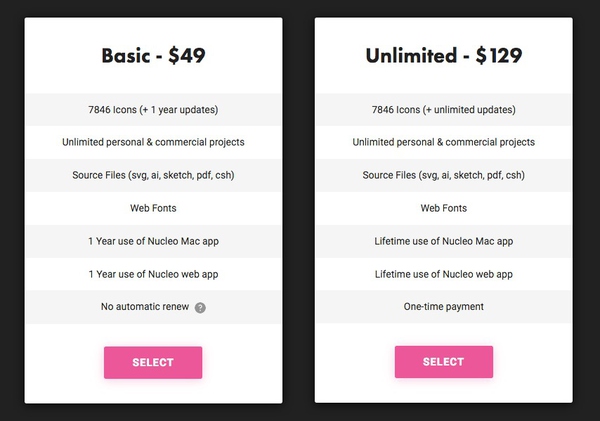
Task: Select the Basic $49 plan button
Action: [x=153, y=362]
